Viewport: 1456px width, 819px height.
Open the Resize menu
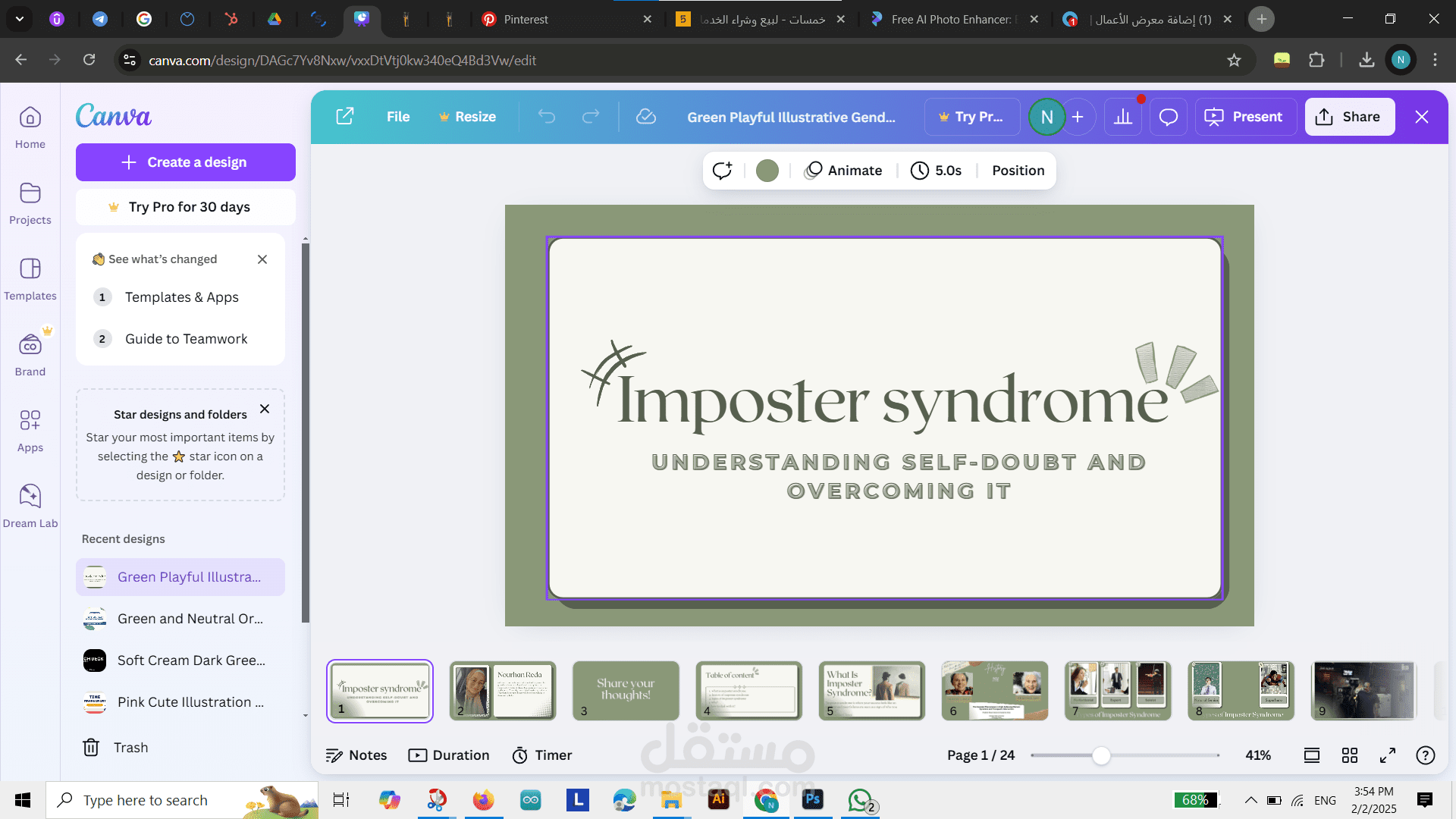tap(468, 117)
